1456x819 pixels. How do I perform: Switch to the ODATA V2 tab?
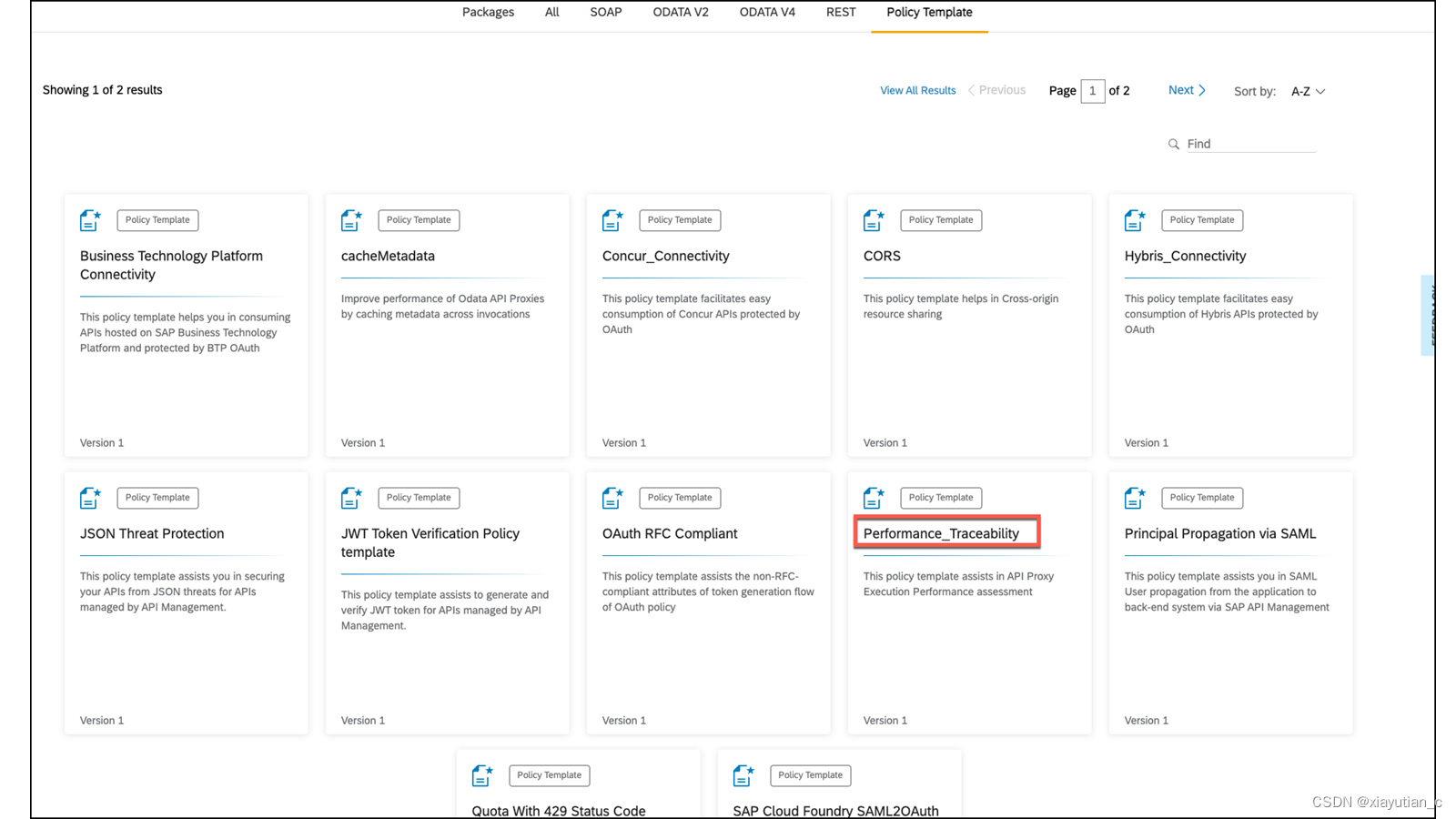[681, 12]
